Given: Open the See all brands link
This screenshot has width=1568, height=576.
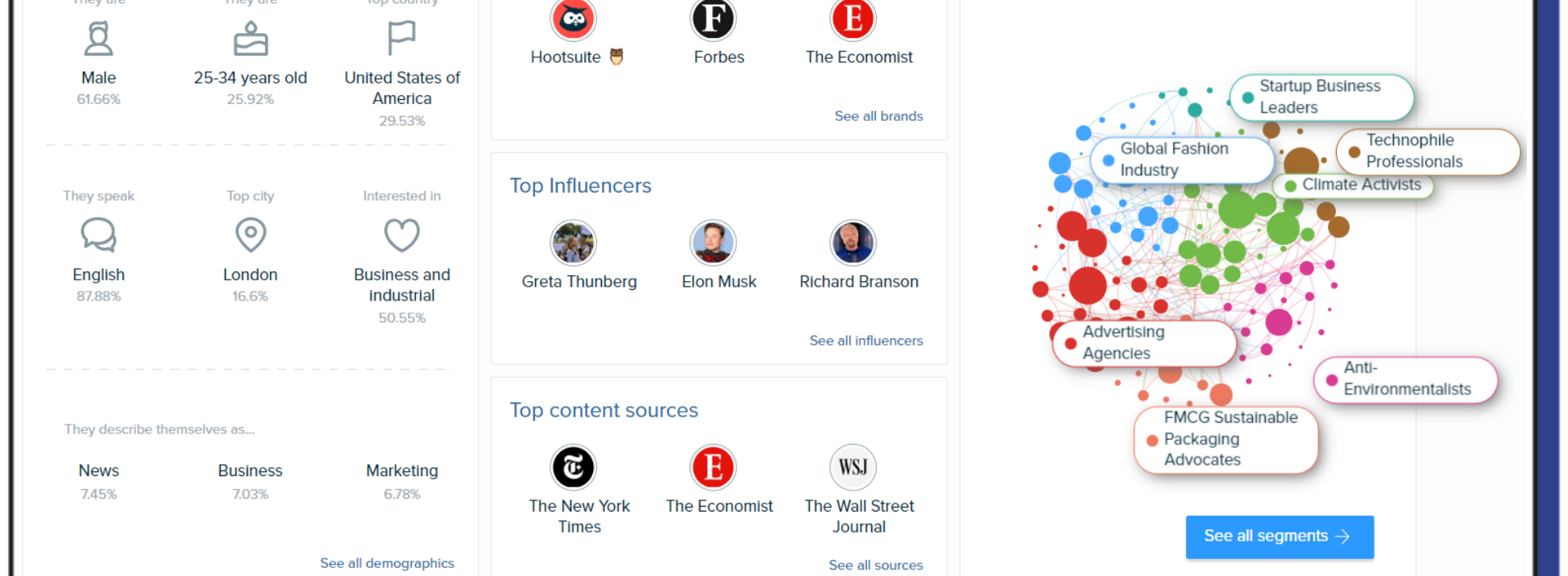Looking at the screenshot, I should [x=878, y=116].
